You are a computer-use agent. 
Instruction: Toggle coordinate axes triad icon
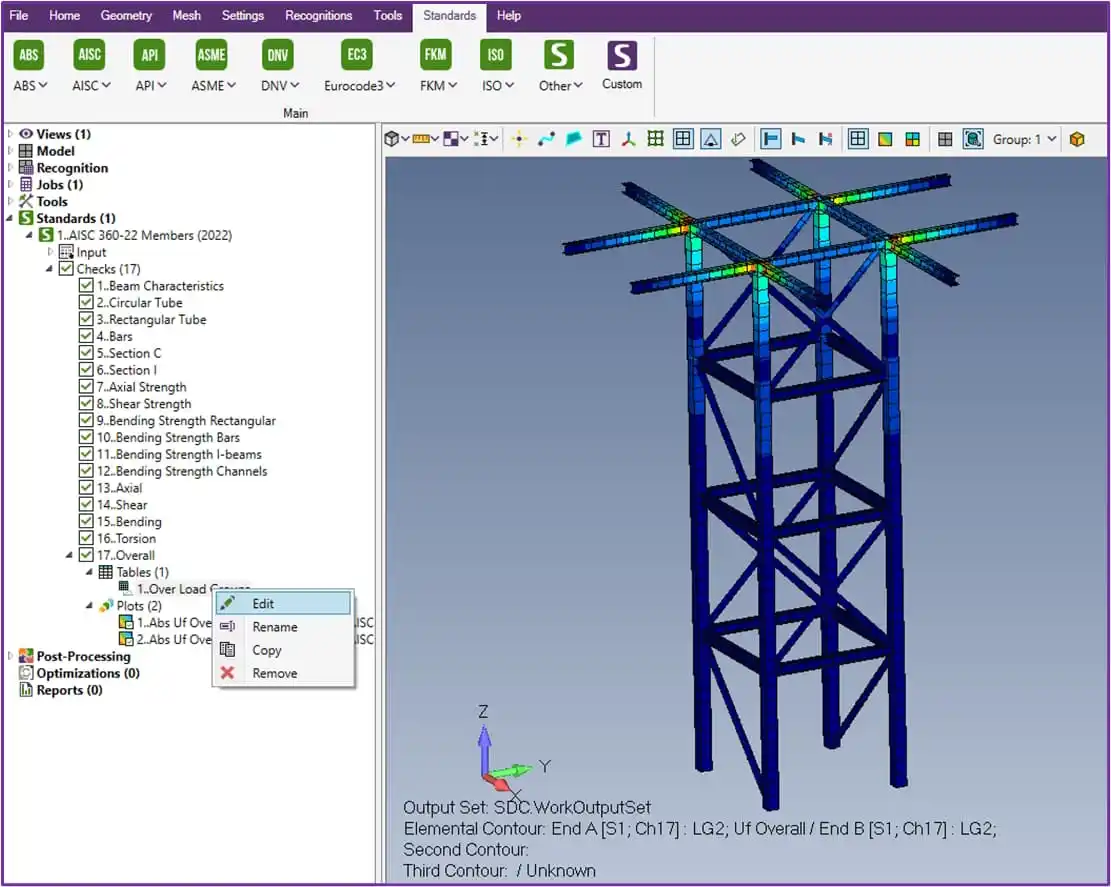pos(628,139)
